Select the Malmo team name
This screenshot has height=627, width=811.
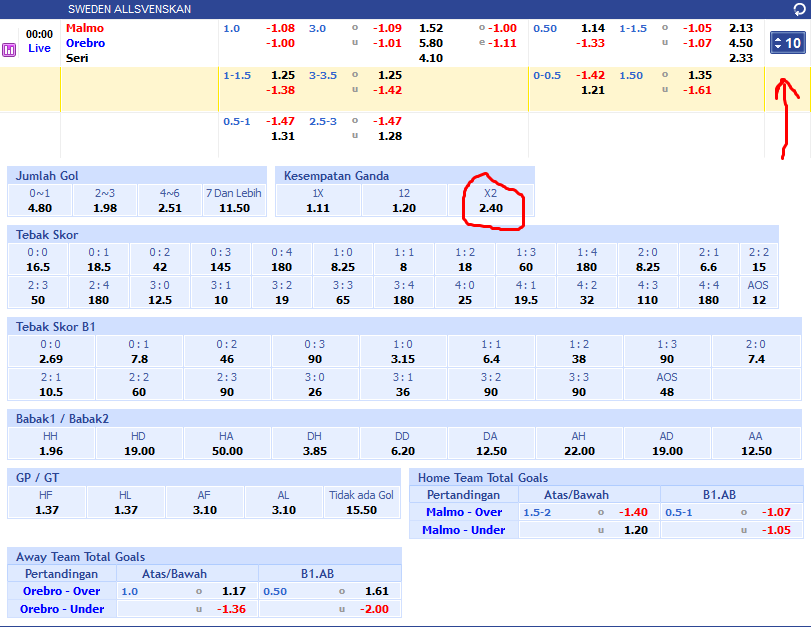(85, 28)
